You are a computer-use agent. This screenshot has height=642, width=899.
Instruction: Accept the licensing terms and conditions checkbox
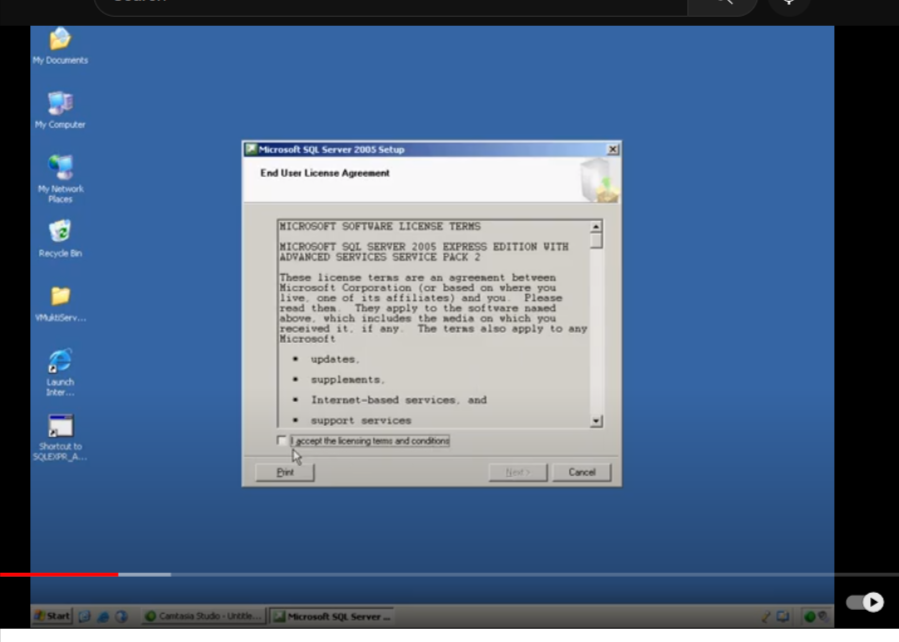pos(282,441)
